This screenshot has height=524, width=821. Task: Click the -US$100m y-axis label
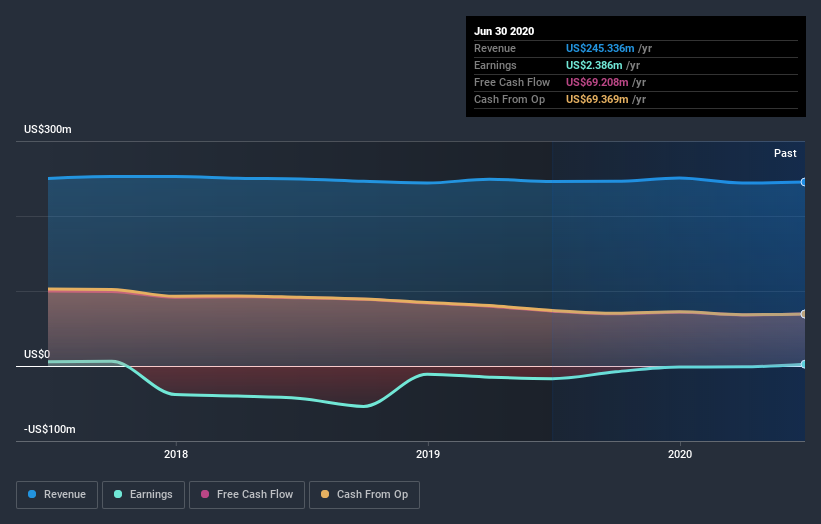point(50,429)
